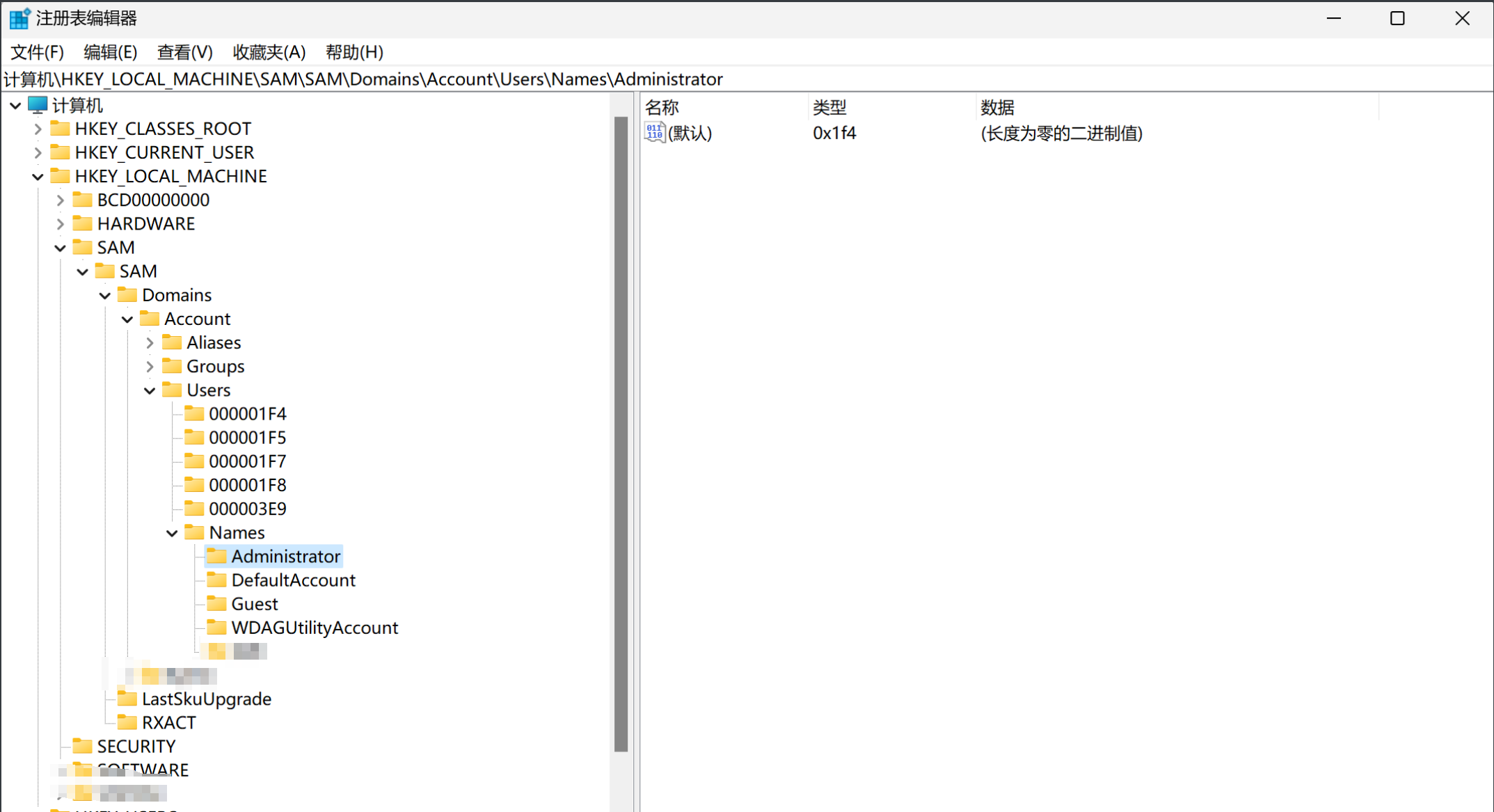
Task: Click the Registry Editor app icon in title bar
Action: pyautogui.click(x=19, y=18)
